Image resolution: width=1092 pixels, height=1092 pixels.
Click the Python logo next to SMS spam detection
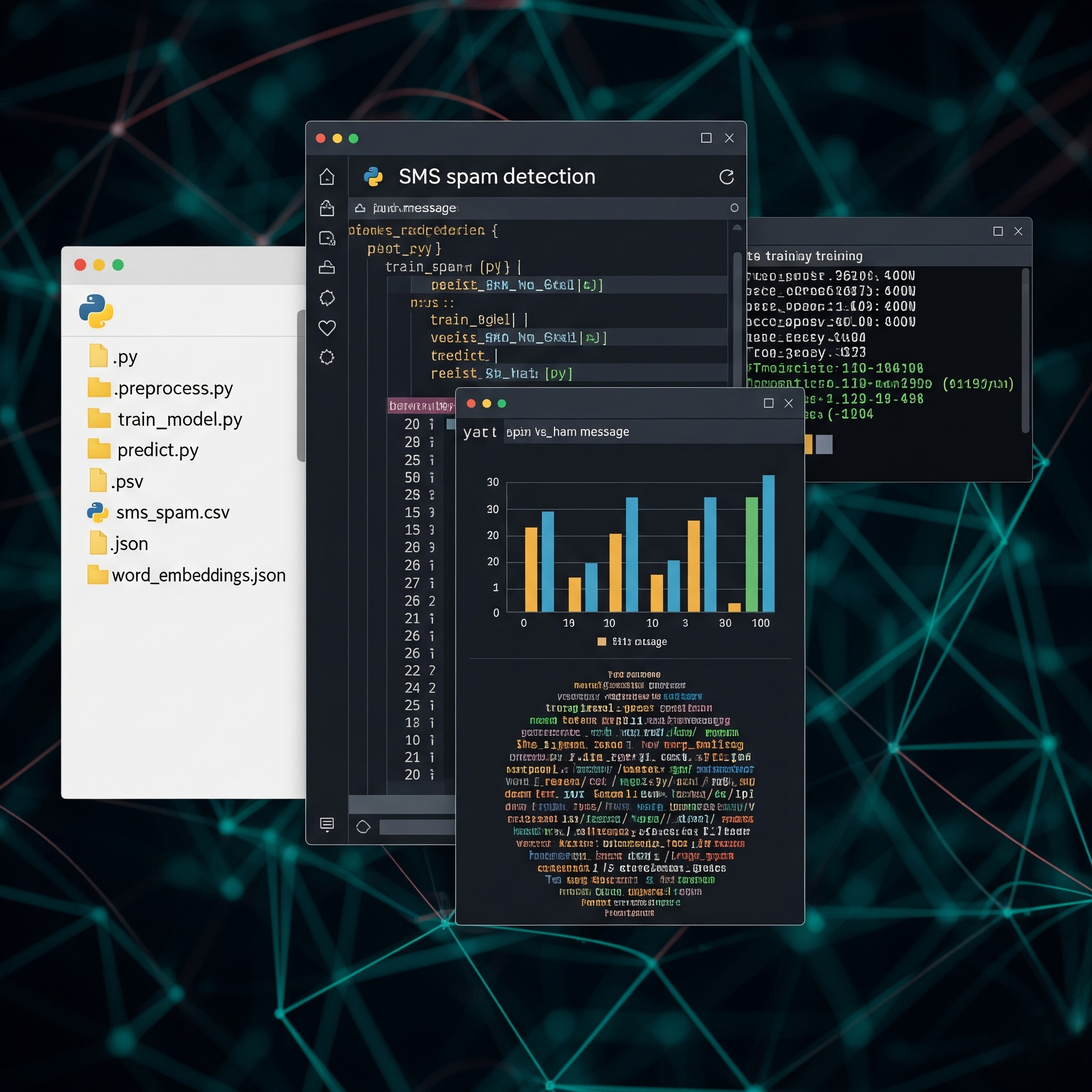(x=373, y=177)
